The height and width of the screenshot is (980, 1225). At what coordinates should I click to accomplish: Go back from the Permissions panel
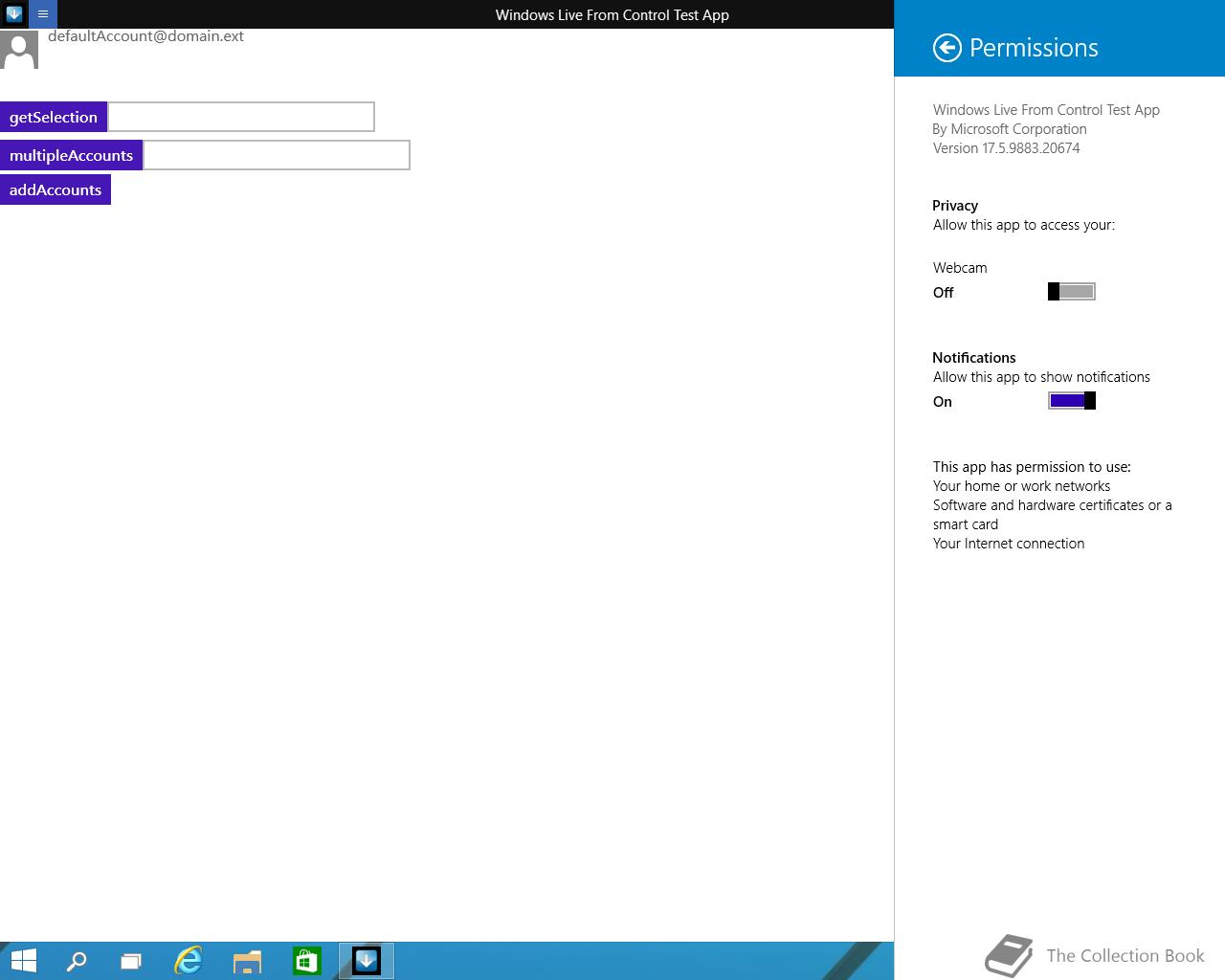coord(947,48)
